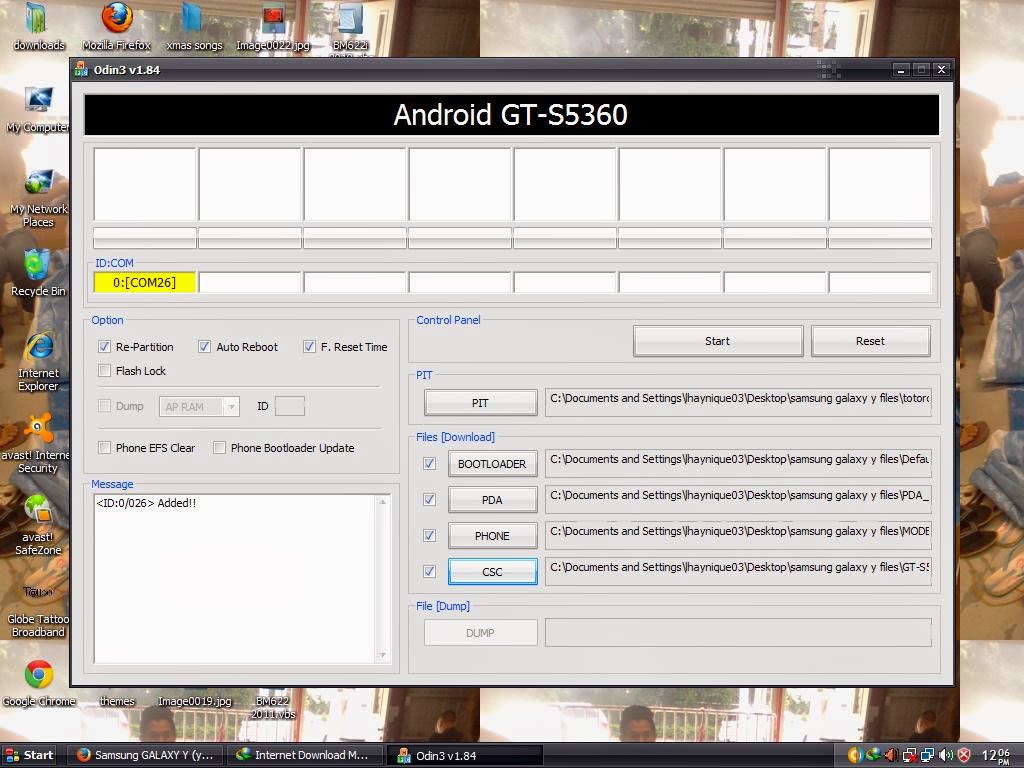The width and height of the screenshot is (1024, 768).
Task: Open the xmas songs folder
Action: [x=194, y=26]
